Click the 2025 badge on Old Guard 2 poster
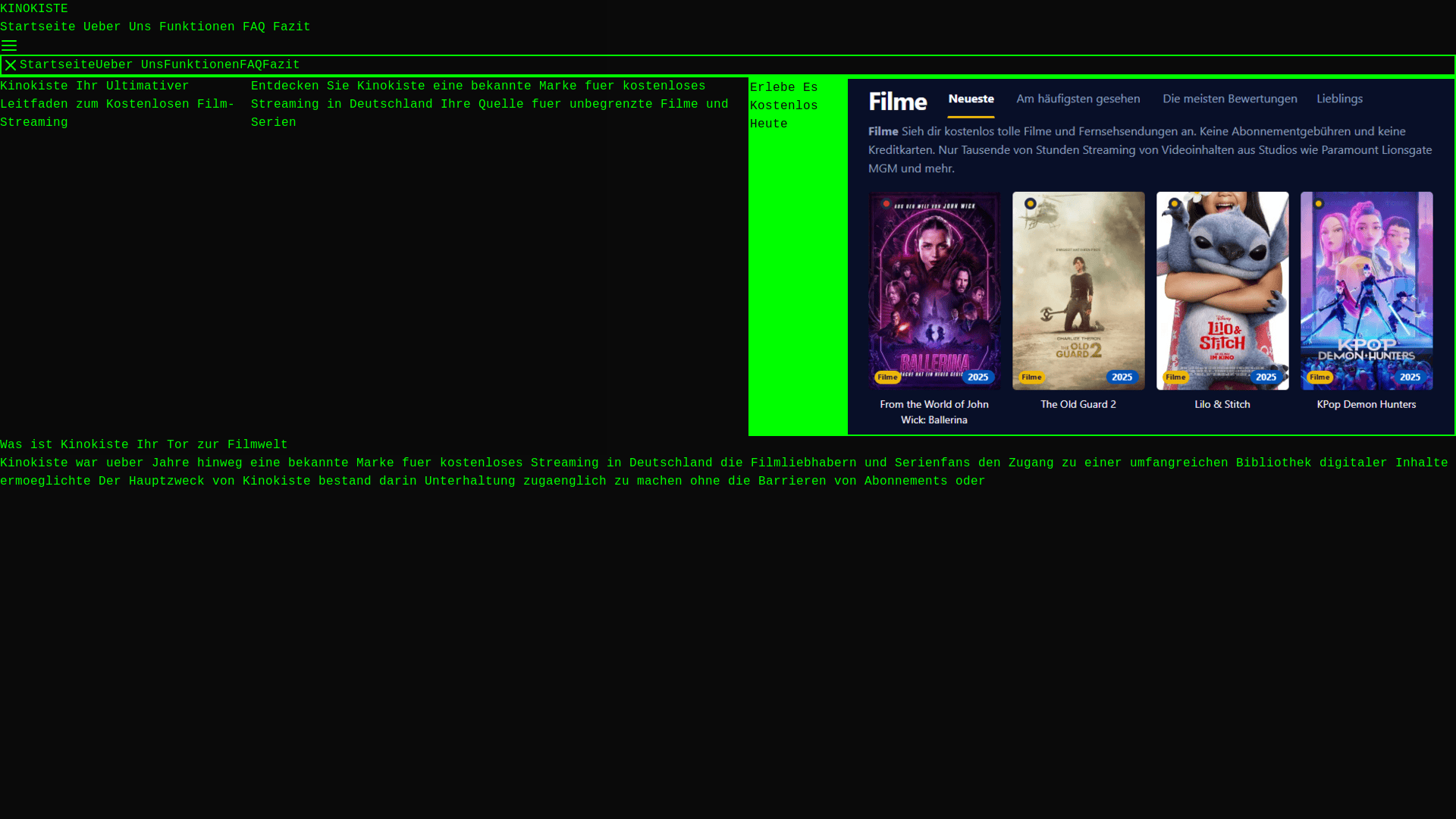This screenshot has width=1456, height=819. [x=1122, y=378]
